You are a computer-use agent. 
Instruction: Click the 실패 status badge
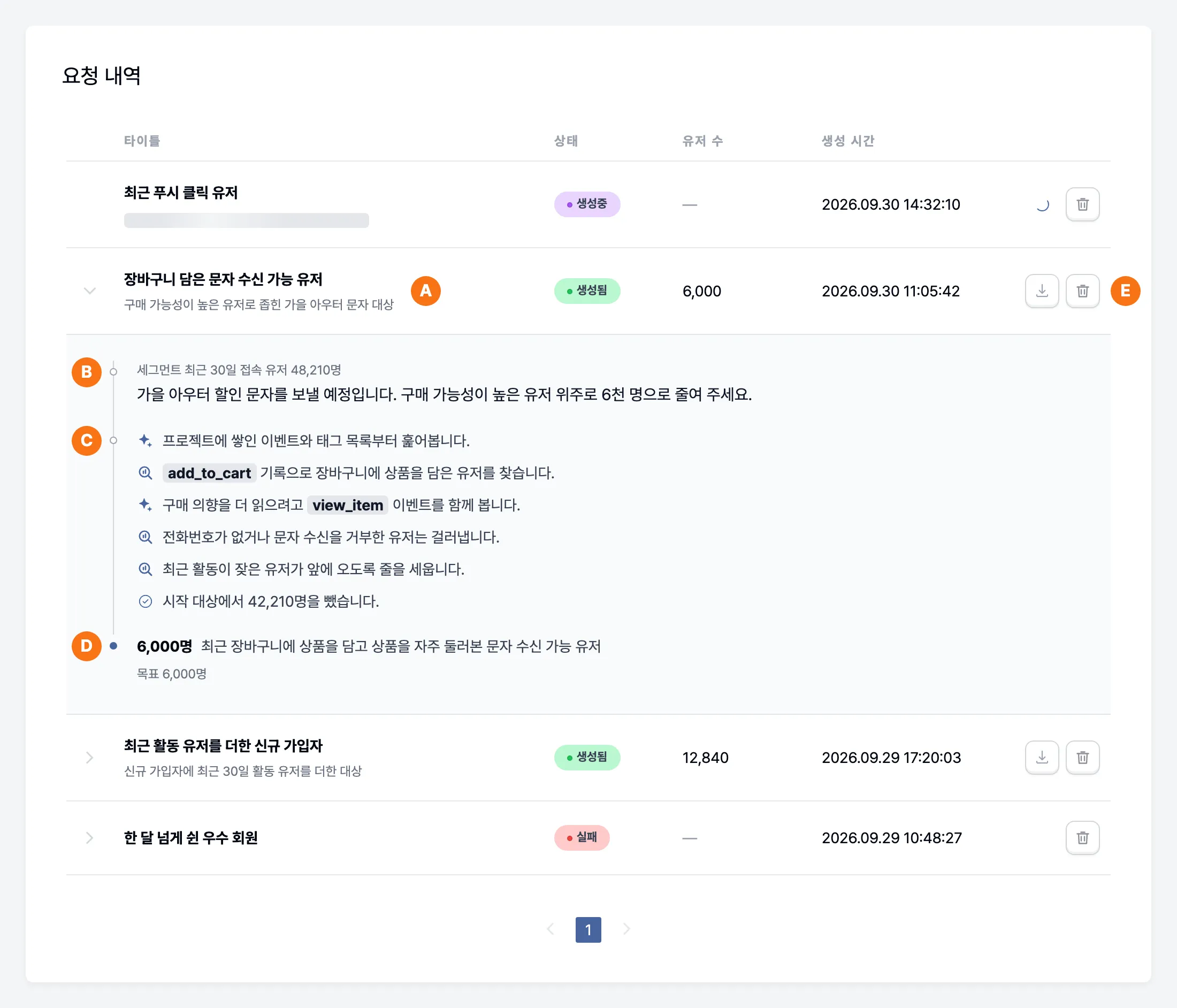coord(582,837)
